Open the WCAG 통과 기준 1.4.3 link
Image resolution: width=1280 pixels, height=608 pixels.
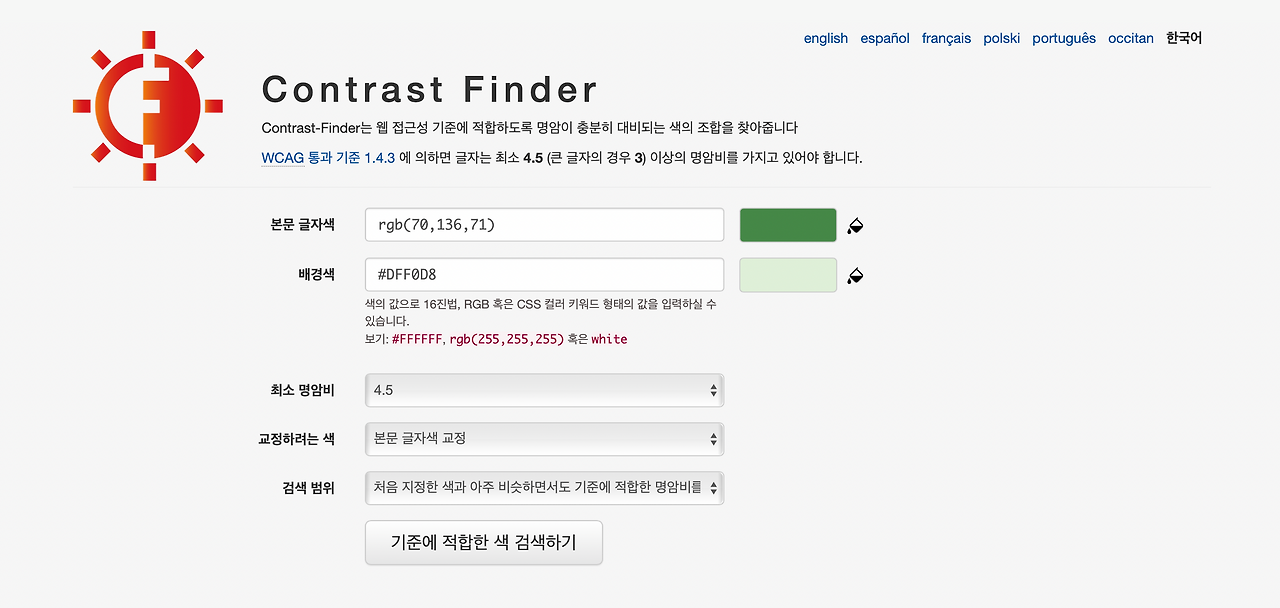pyautogui.click(x=329, y=157)
